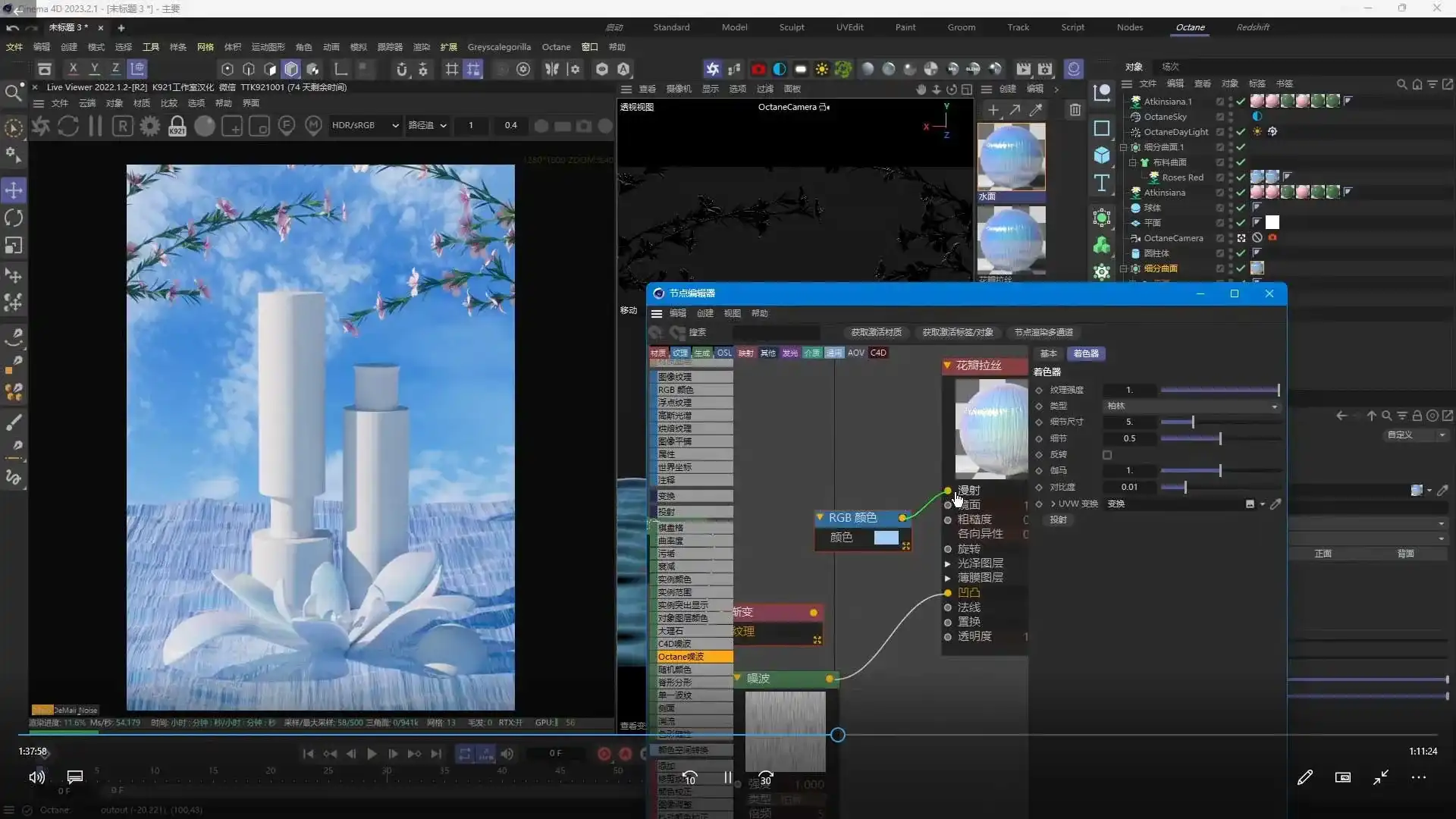Open the Octane menu in the menu bar
The image size is (1456, 819).
pyautogui.click(x=556, y=46)
